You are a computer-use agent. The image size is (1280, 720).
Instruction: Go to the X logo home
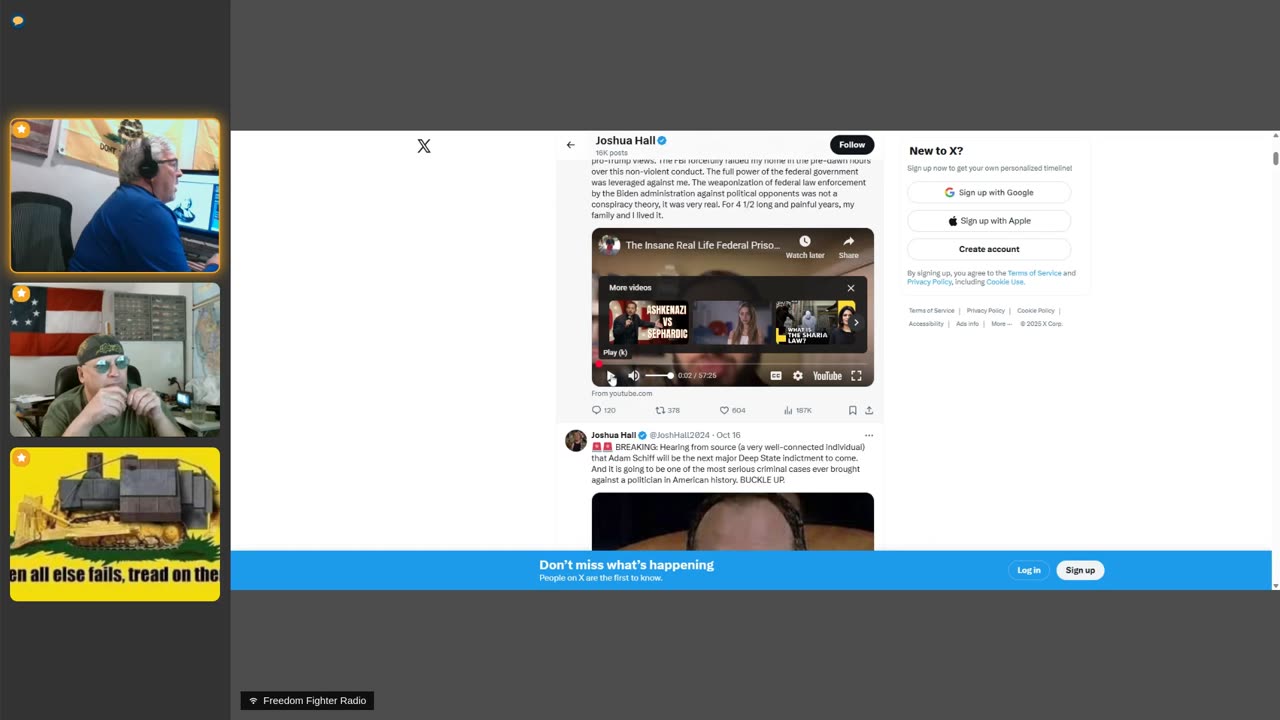pyautogui.click(x=424, y=146)
